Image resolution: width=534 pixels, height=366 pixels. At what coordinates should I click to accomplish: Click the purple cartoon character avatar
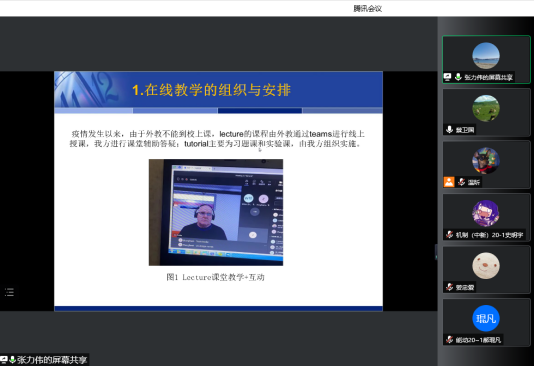[486, 213]
